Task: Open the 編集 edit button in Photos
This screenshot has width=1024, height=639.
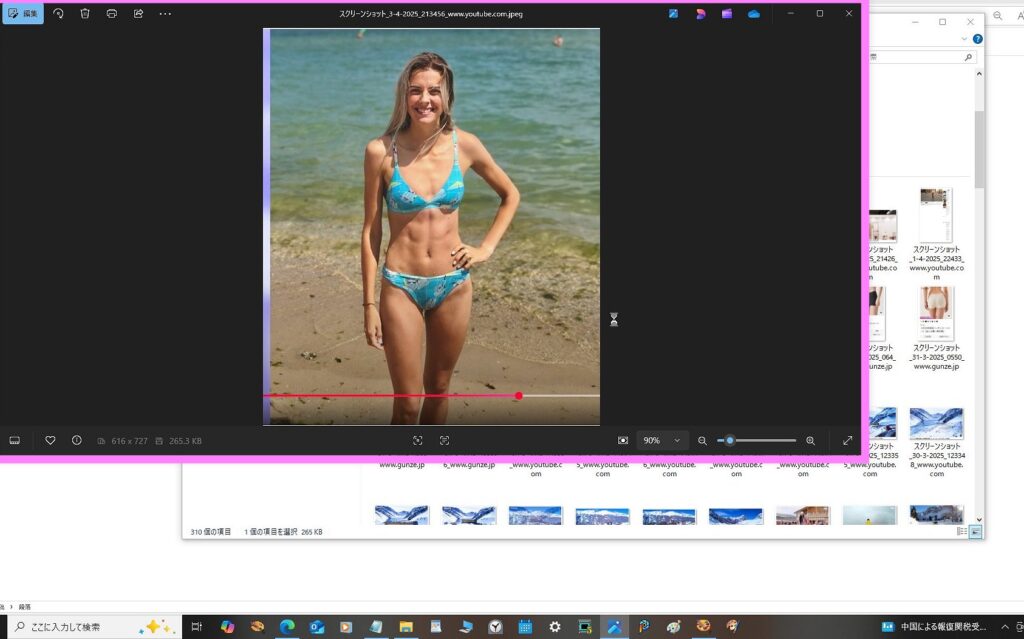Action: pos(23,13)
